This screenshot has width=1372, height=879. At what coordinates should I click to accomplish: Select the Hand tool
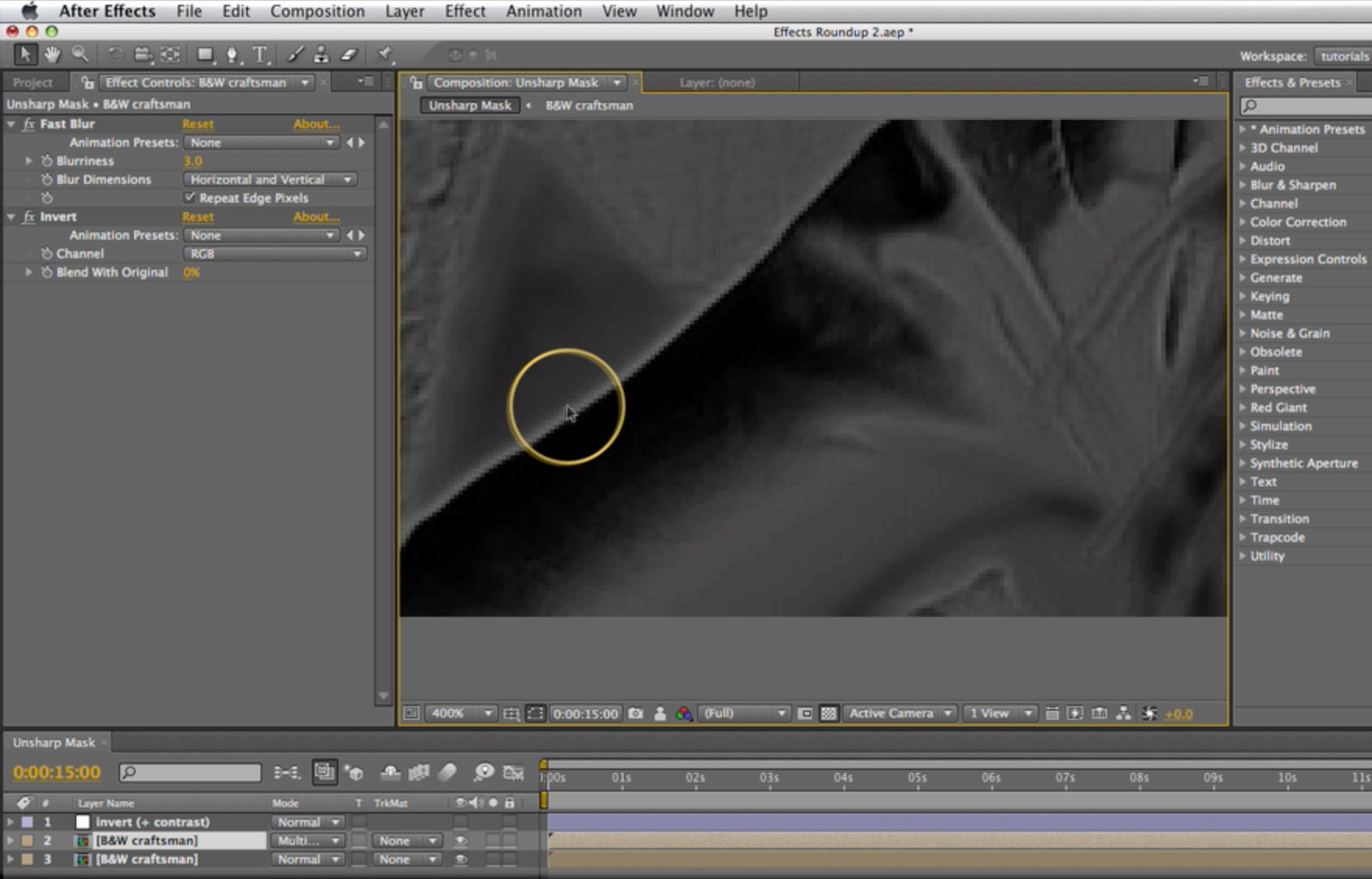point(52,55)
